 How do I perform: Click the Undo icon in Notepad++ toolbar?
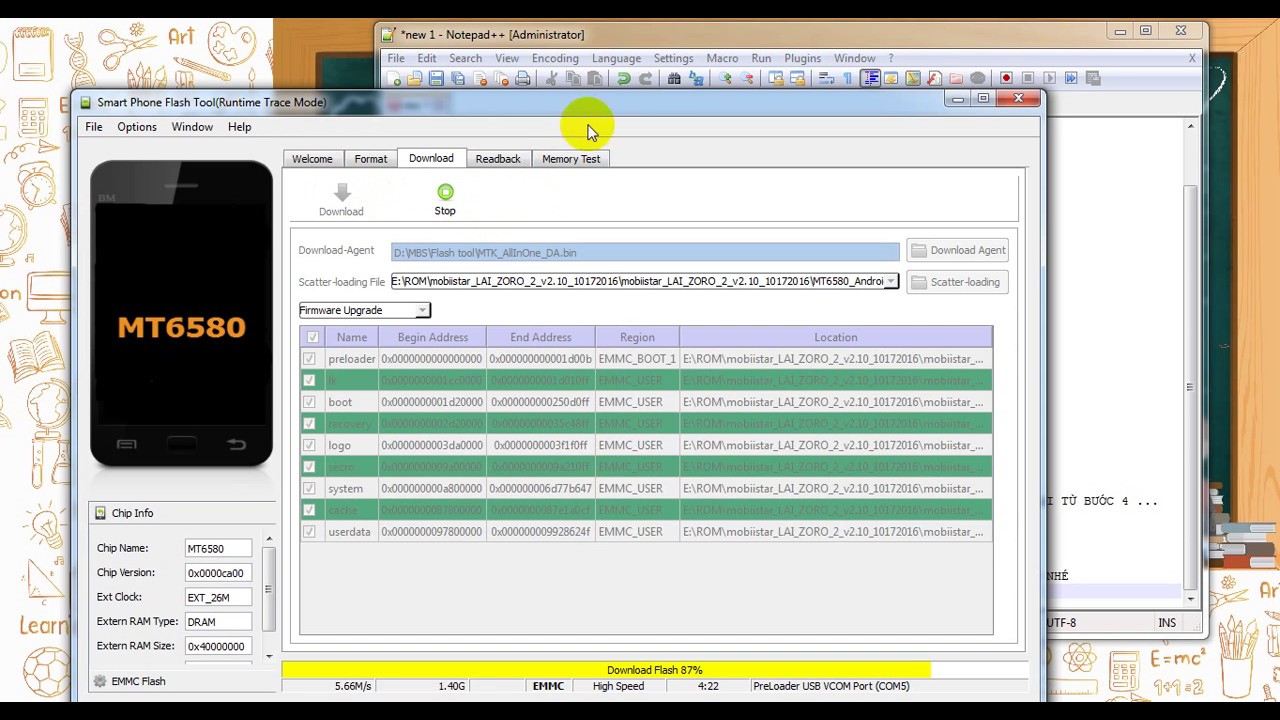(623, 78)
